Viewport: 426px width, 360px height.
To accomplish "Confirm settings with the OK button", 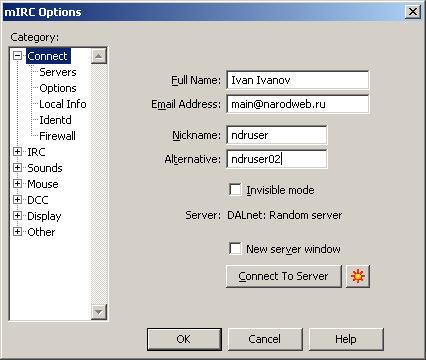I will [184, 339].
